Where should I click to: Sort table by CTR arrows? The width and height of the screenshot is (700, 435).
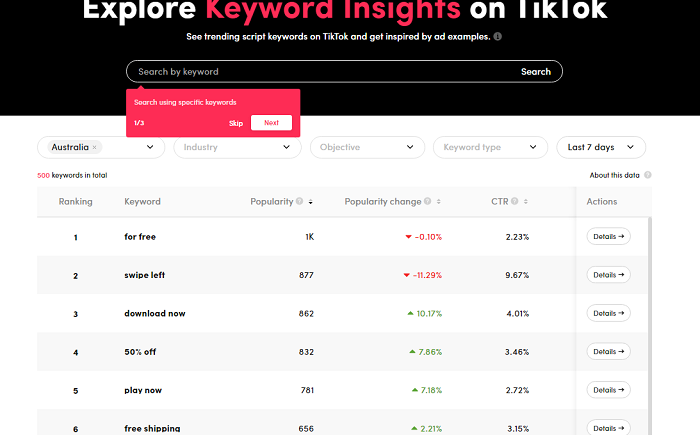pos(526,202)
